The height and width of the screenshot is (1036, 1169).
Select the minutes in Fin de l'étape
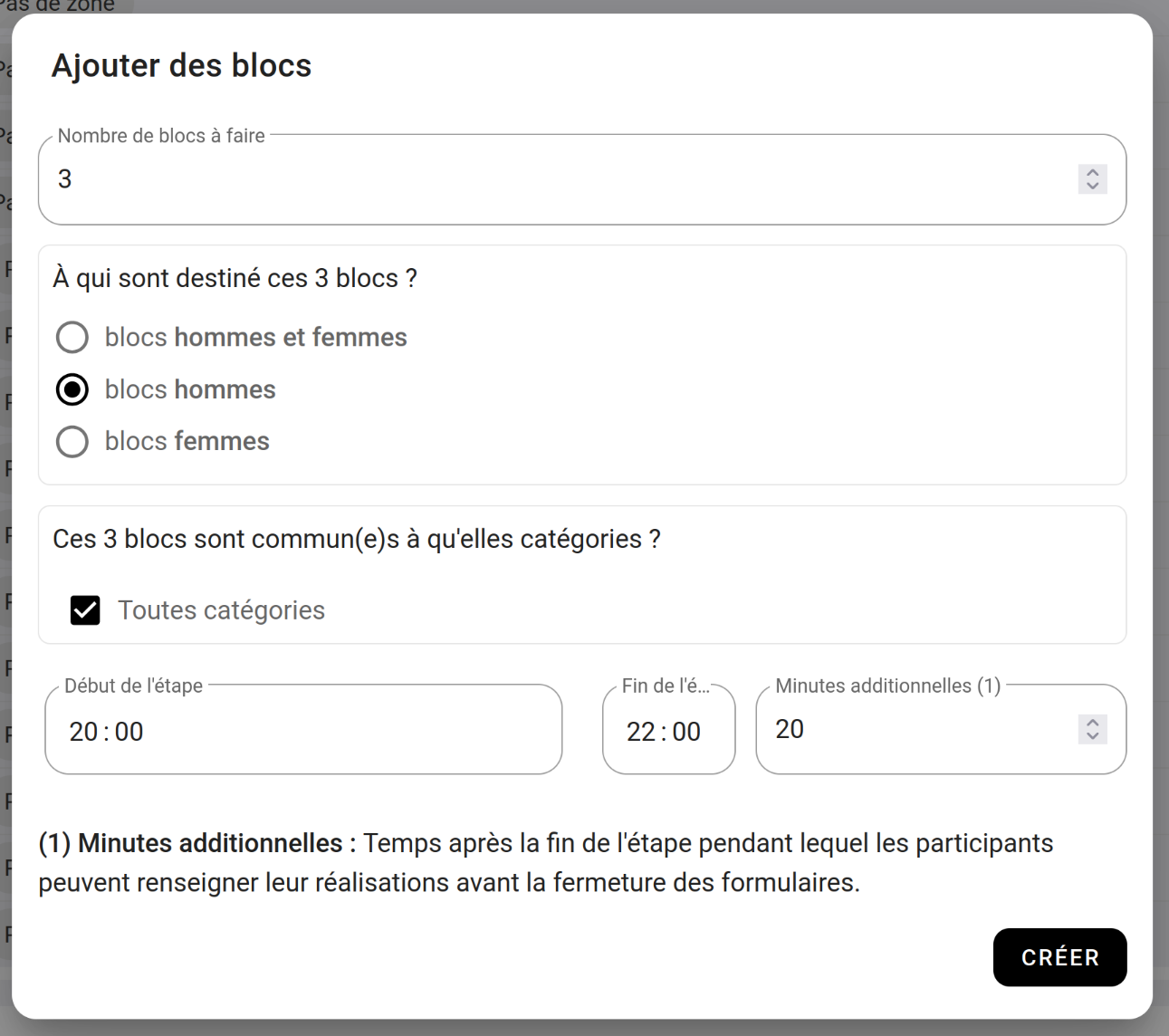coord(686,732)
